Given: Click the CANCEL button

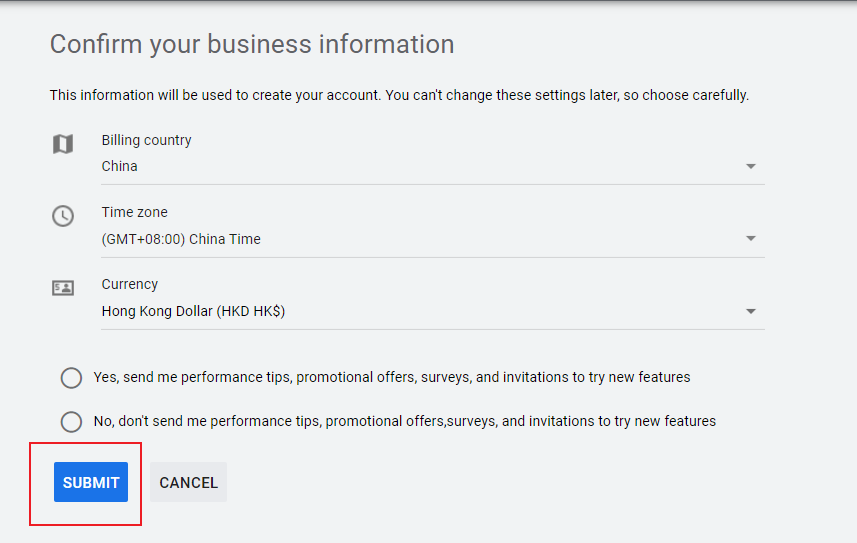Looking at the screenshot, I should click(x=188, y=482).
